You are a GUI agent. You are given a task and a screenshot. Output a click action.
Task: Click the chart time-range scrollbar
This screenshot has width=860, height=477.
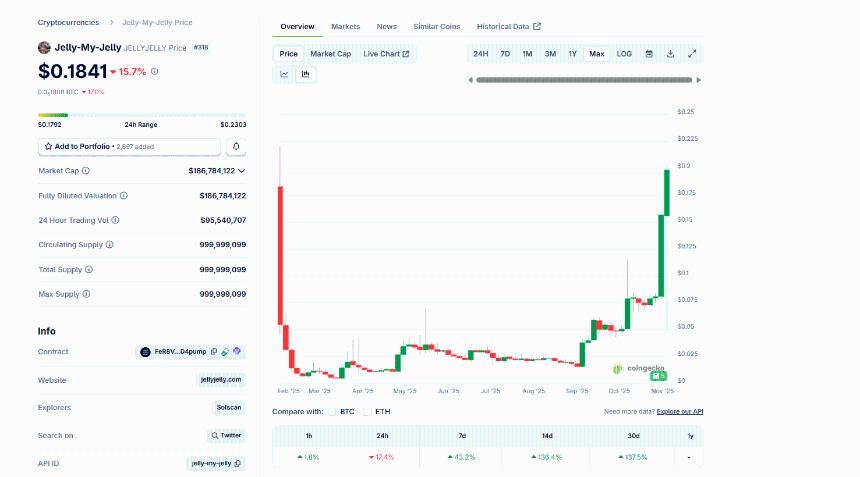tap(584, 80)
